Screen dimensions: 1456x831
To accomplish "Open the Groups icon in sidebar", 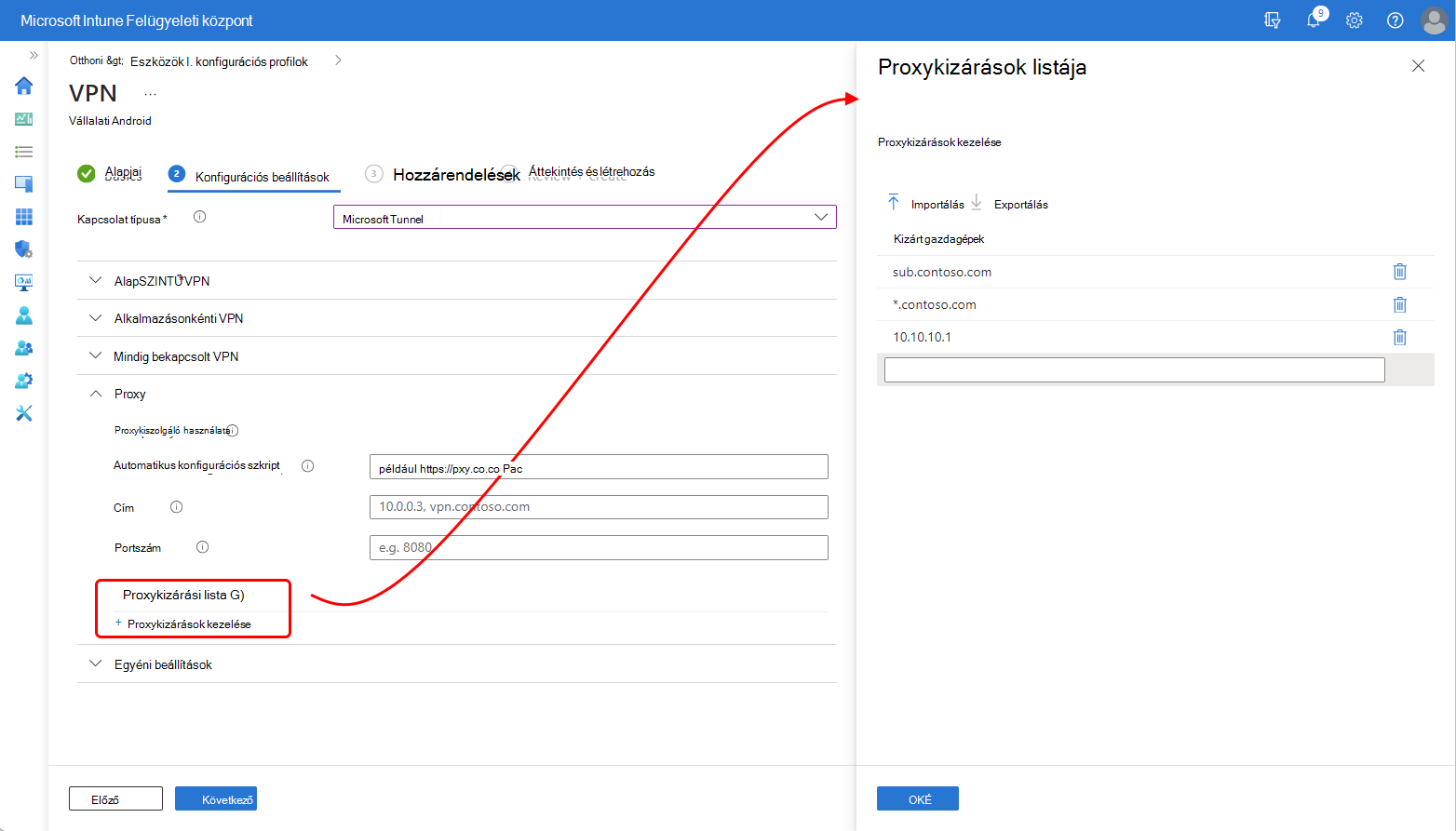I will pos(24,348).
